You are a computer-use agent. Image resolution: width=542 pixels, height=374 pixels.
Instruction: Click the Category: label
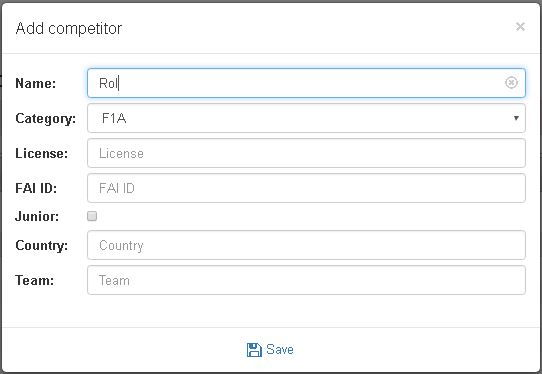pos(46,119)
